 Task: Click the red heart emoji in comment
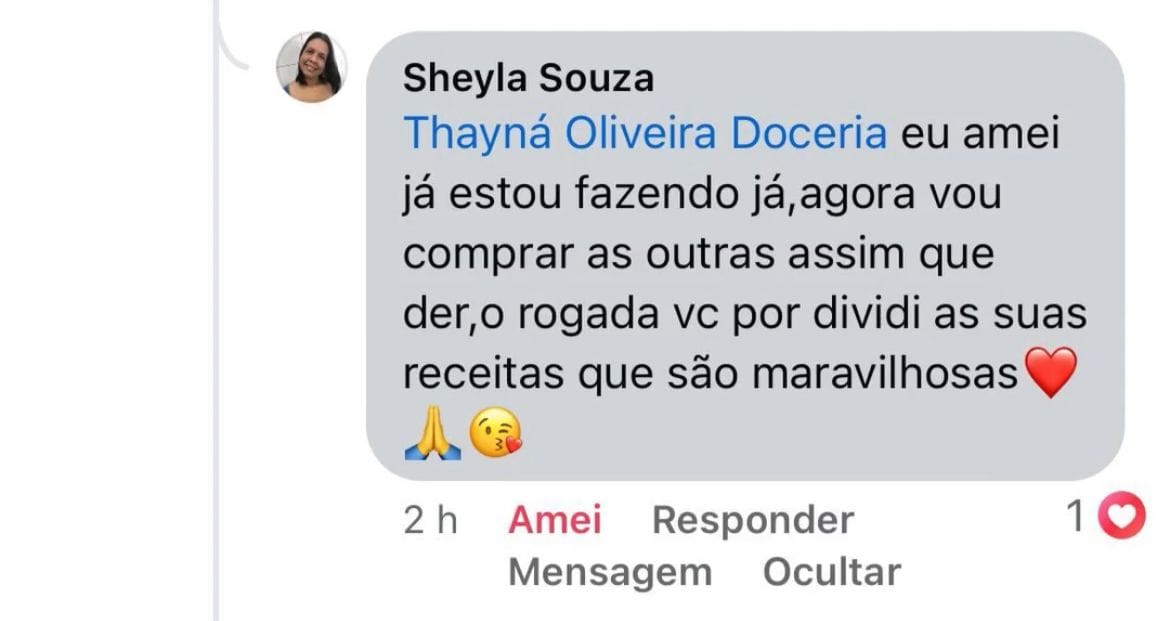[x=1051, y=372]
